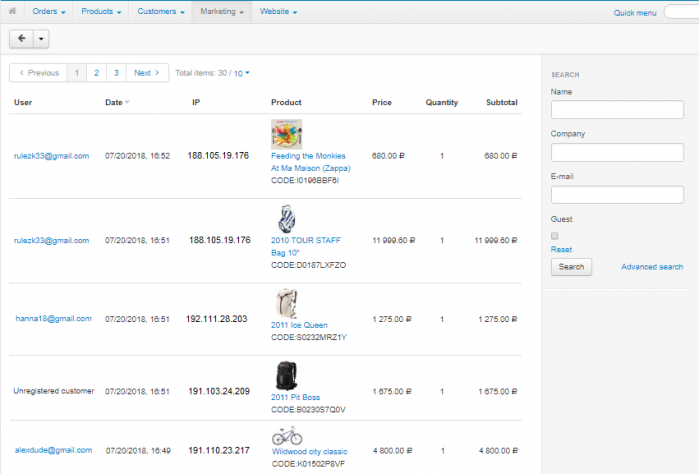Click the Reset link in search panel

(561, 249)
